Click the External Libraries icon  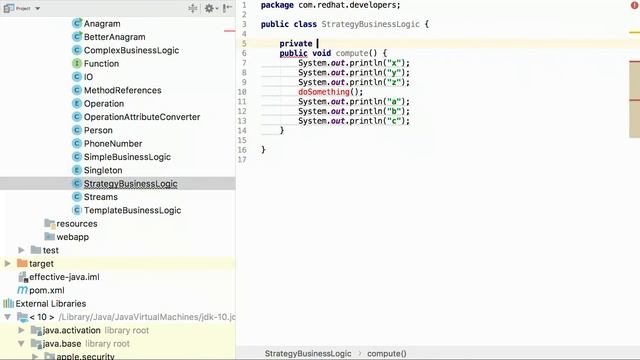[8, 304]
